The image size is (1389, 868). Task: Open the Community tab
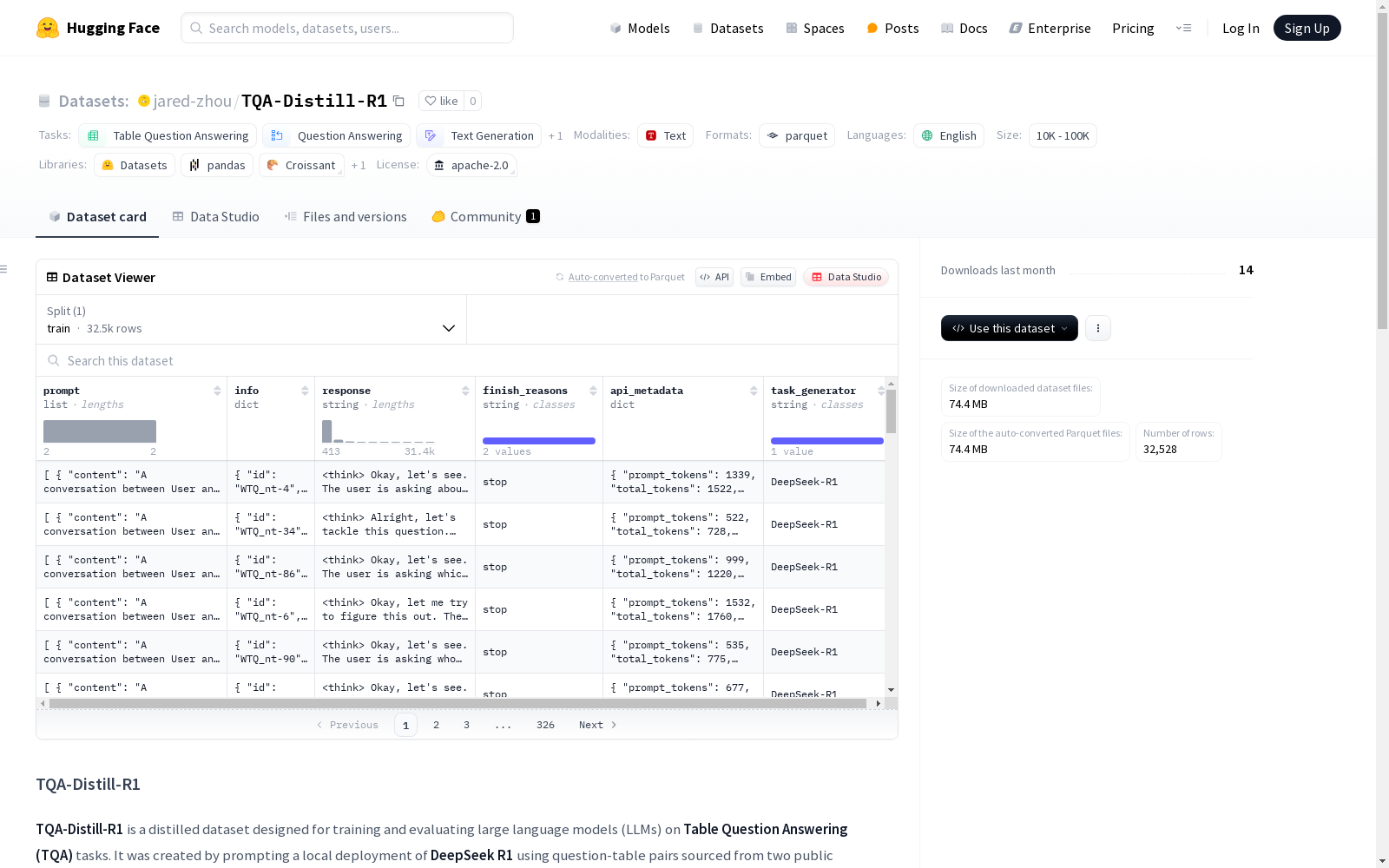point(486,217)
